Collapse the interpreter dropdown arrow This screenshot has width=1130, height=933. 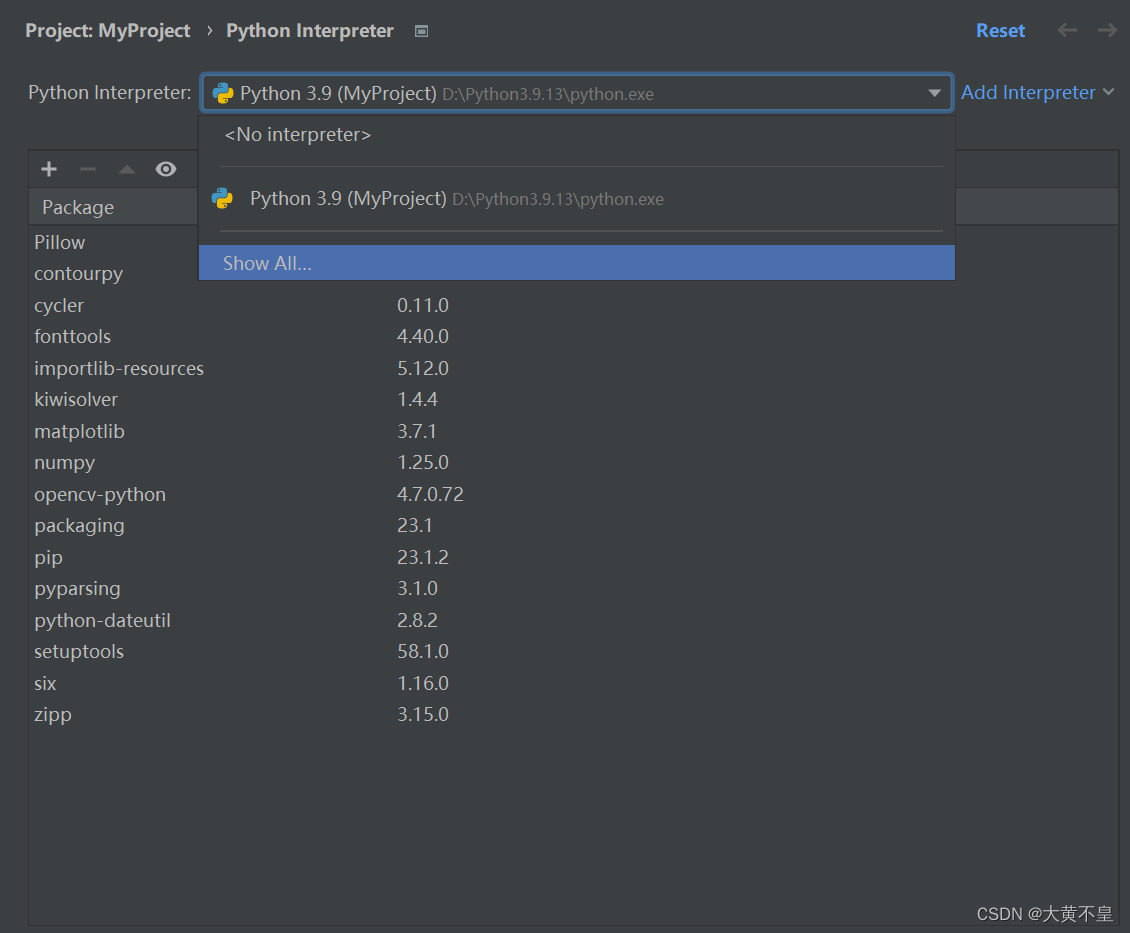tap(935, 93)
